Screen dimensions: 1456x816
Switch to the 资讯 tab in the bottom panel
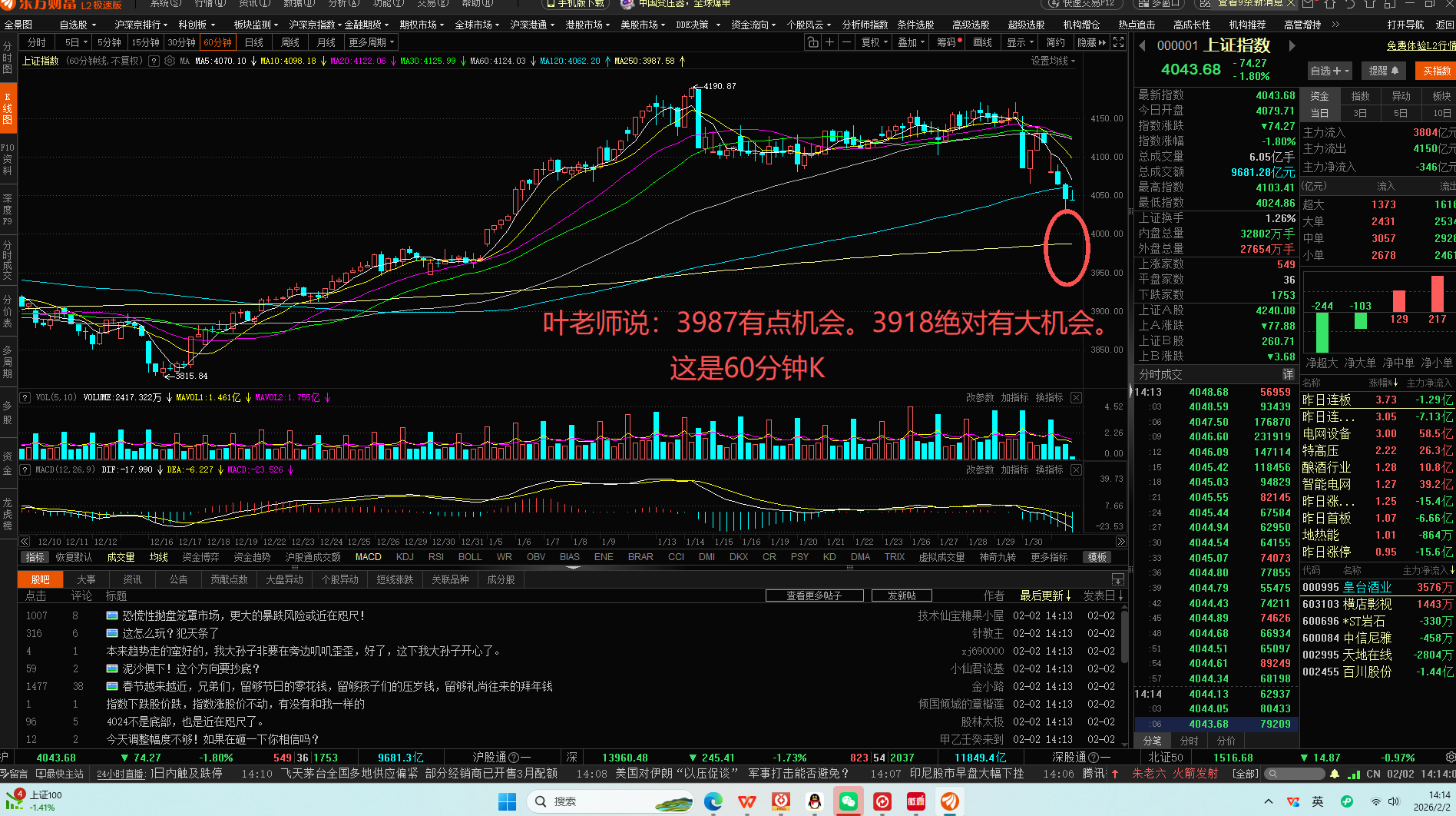click(132, 579)
